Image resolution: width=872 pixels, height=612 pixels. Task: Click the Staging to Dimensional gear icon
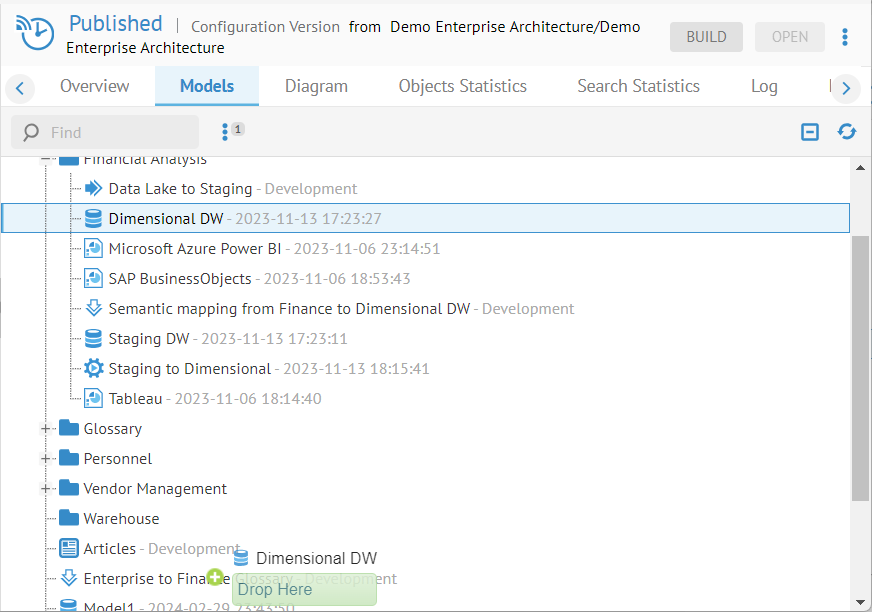coord(93,368)
